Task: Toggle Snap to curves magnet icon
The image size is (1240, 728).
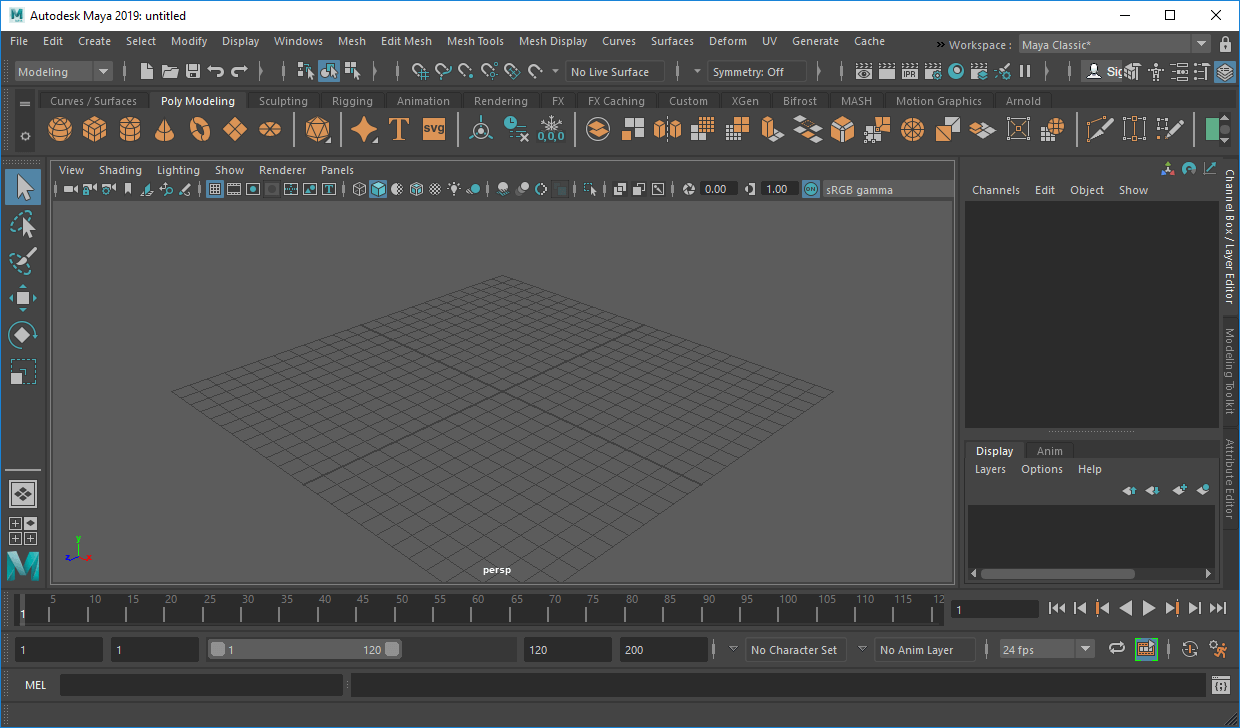Action: [x=443, y=71]
